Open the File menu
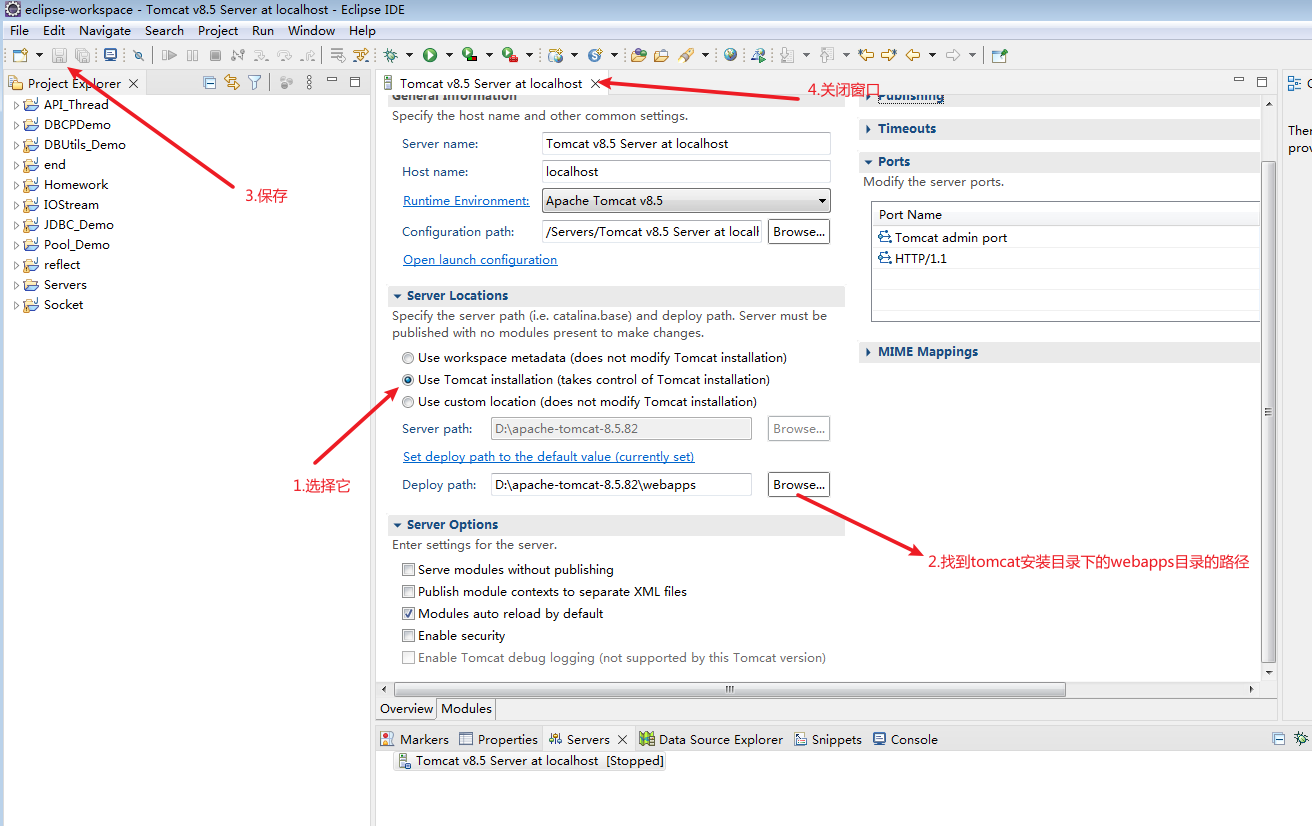Image resolution: width=1312 pixels, height=826 pixels. coord(19,31)
